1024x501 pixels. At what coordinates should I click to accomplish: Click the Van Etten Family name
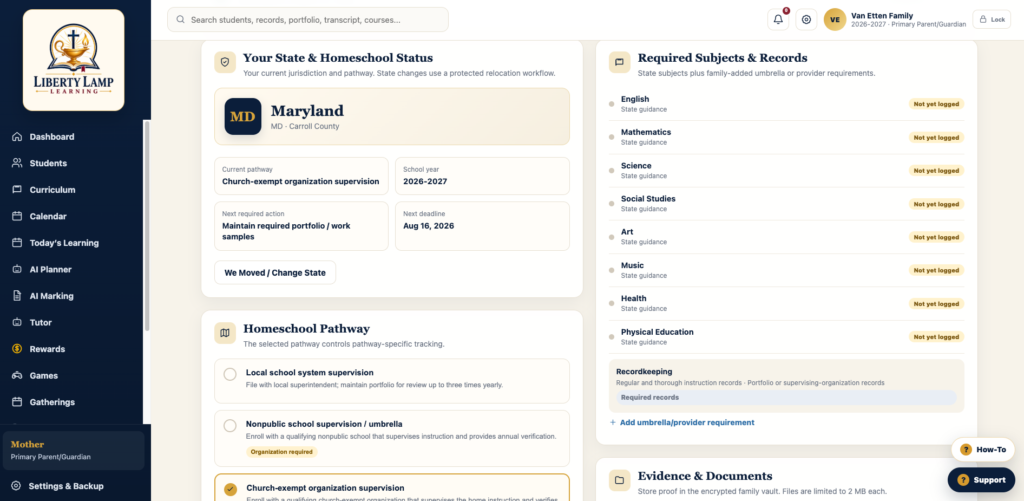coord(882,16)
